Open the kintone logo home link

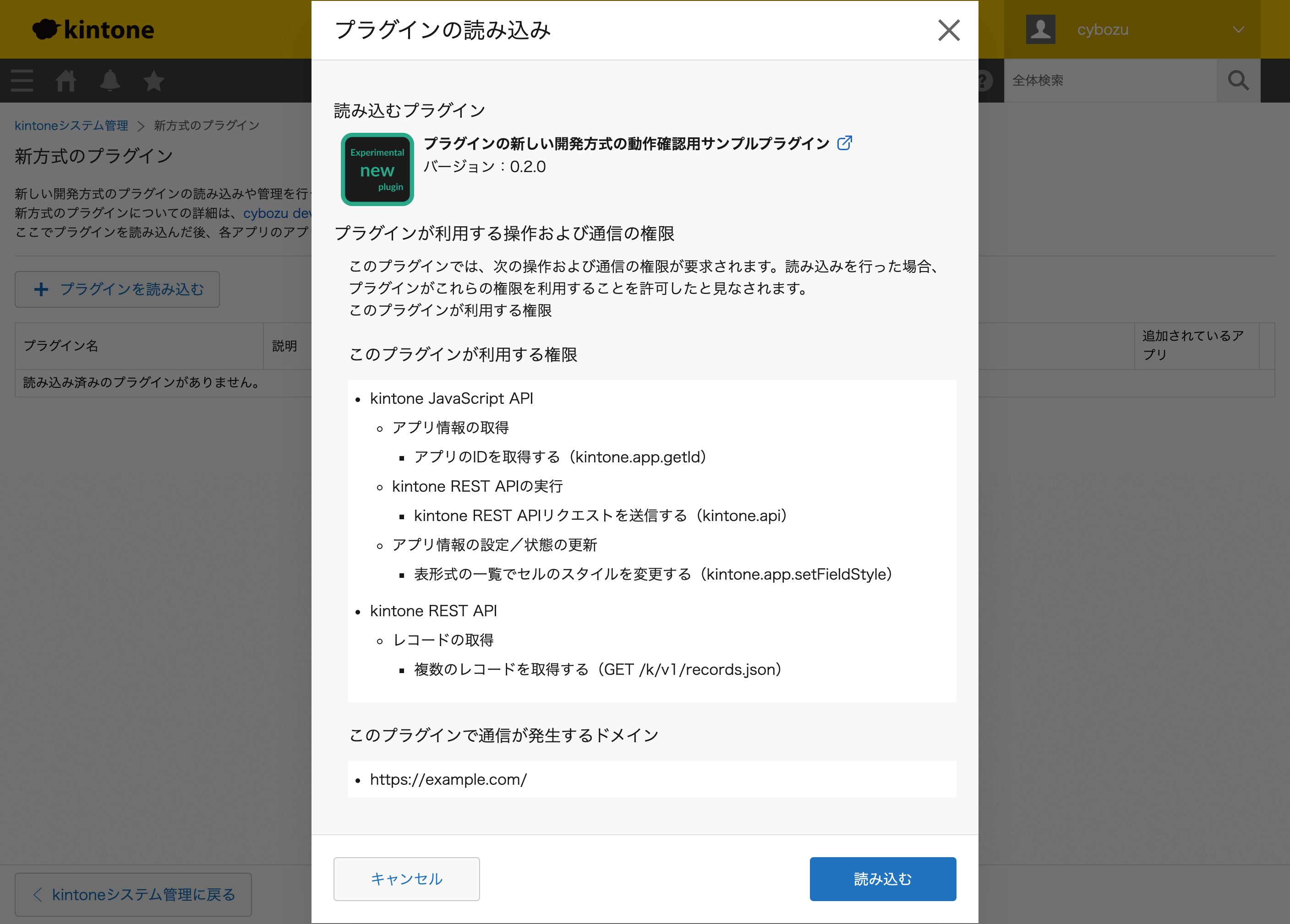(93, 30)
